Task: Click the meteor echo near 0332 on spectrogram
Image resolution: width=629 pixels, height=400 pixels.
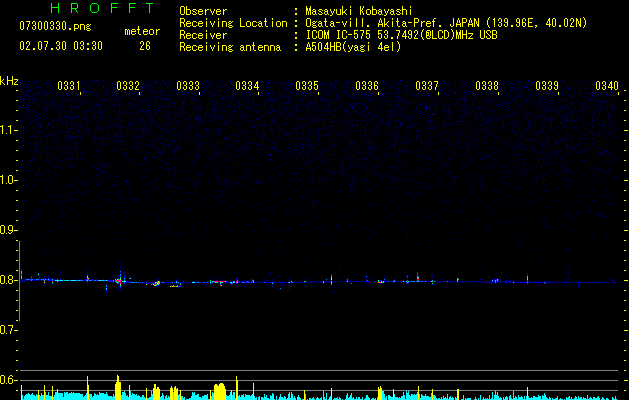Action: click(x=119, y=280)
